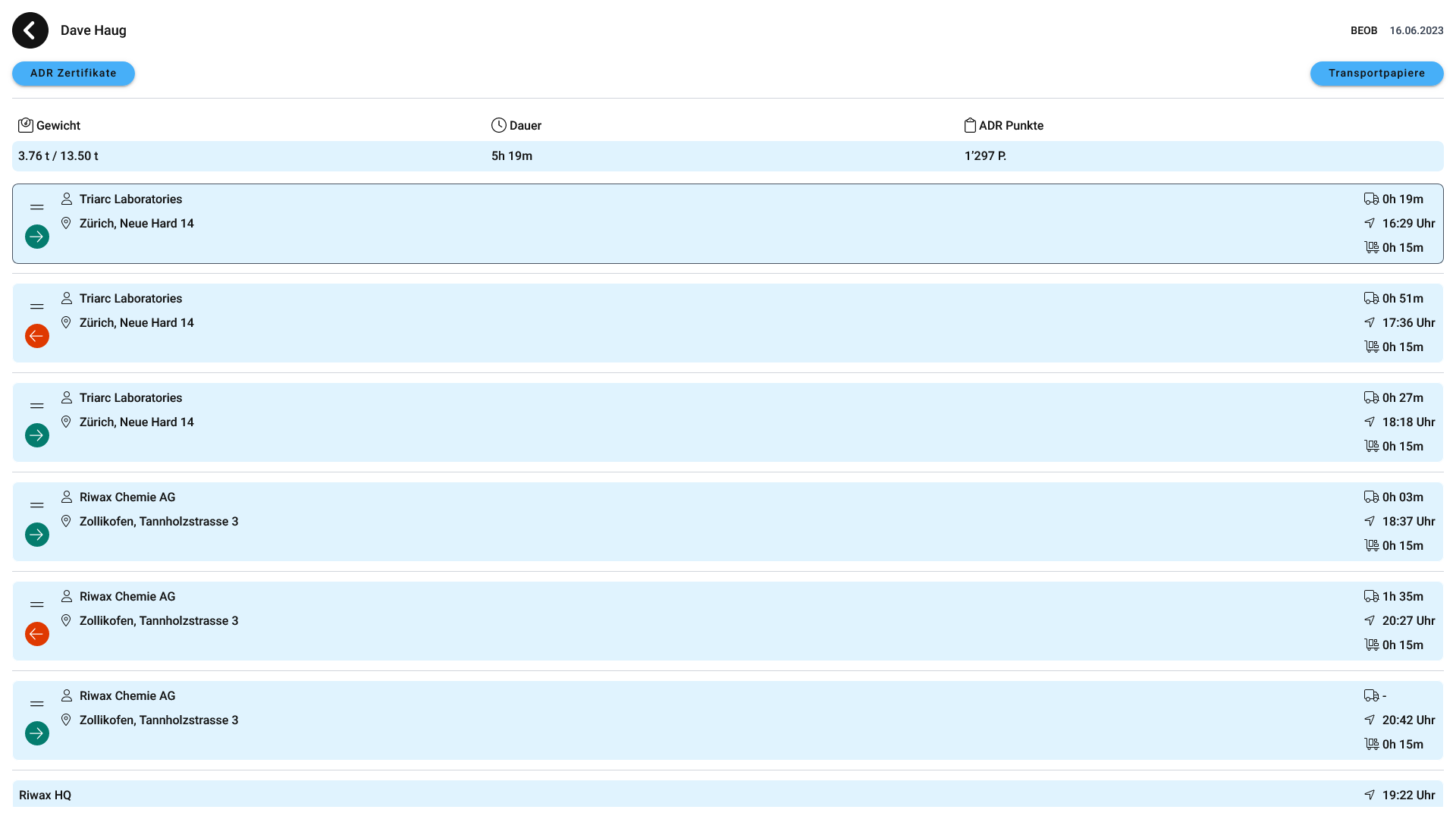
Task: Click the green arrow on 18:18 Uhr stop
Action: pos(37,435)
